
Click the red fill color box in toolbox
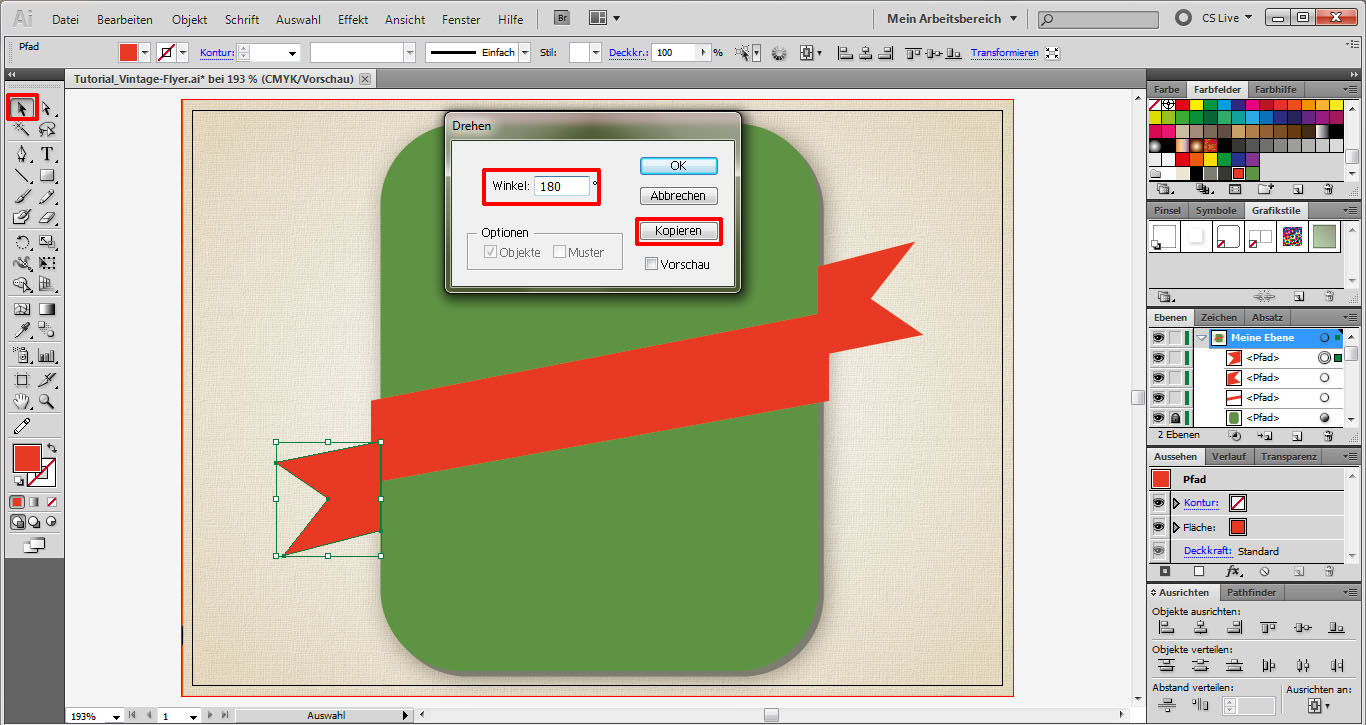26,459
